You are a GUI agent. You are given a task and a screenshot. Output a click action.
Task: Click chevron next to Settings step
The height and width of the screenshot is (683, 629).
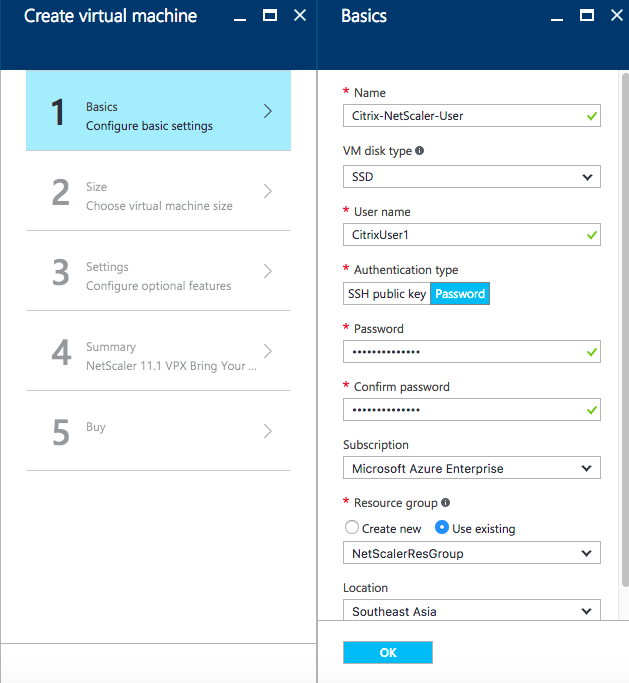(268, 271)
